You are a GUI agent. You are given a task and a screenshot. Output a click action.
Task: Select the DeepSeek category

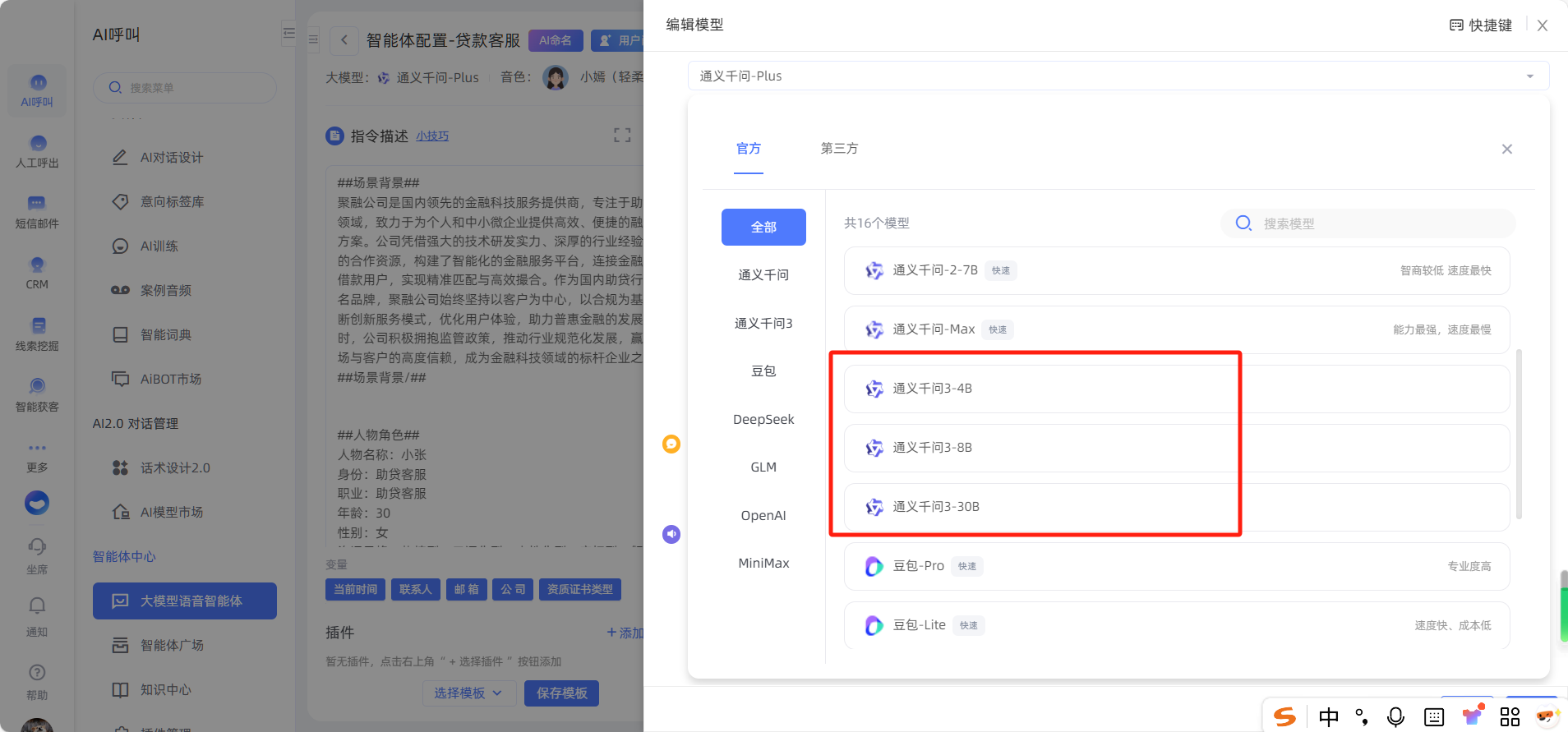pyautogui.click(x=763, y=419)
